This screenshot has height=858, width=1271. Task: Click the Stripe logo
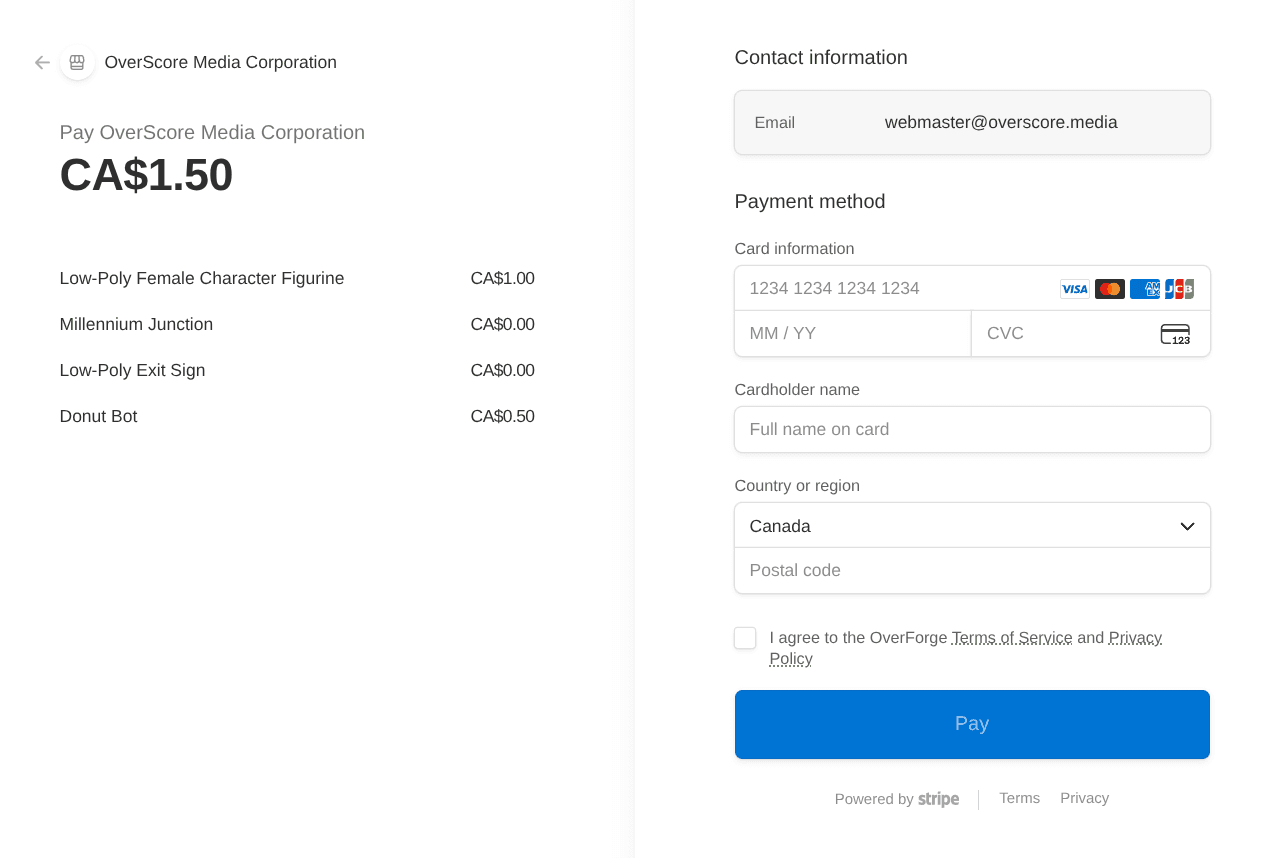(x=938, y=799)
